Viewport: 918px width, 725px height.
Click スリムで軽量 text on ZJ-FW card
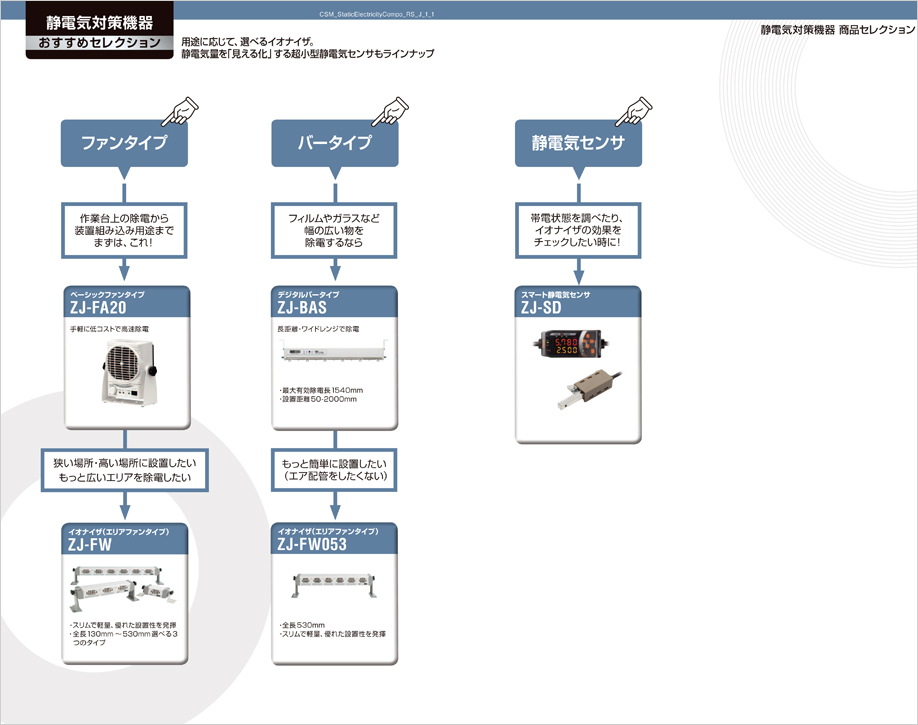(x=123, y=625)
